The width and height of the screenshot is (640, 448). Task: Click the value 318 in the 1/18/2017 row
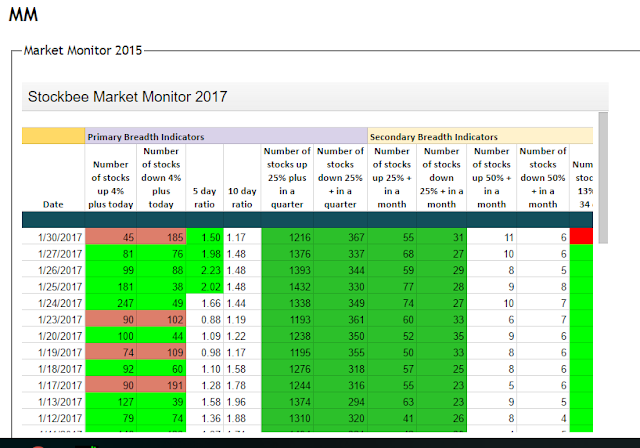tap(340, 368)
